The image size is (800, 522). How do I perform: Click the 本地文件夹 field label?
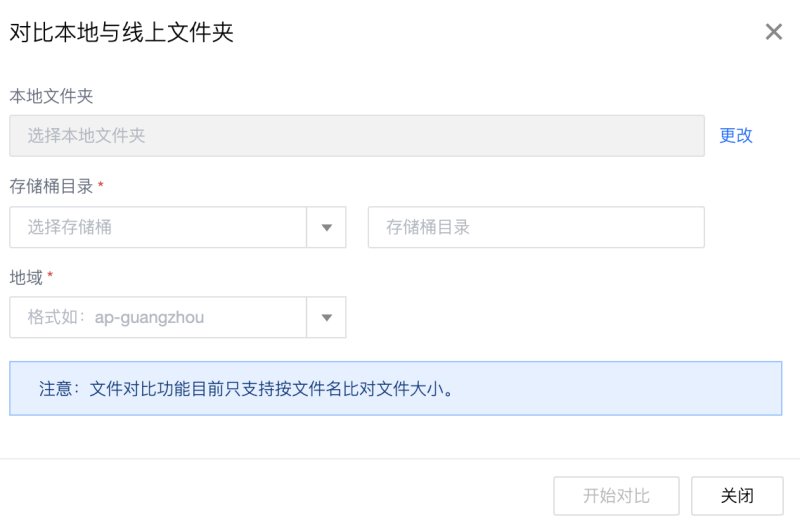coord(51,96)
